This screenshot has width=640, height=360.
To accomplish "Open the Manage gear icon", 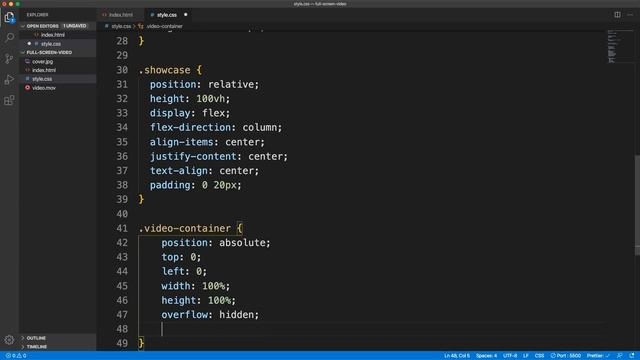I will [9, 340].
